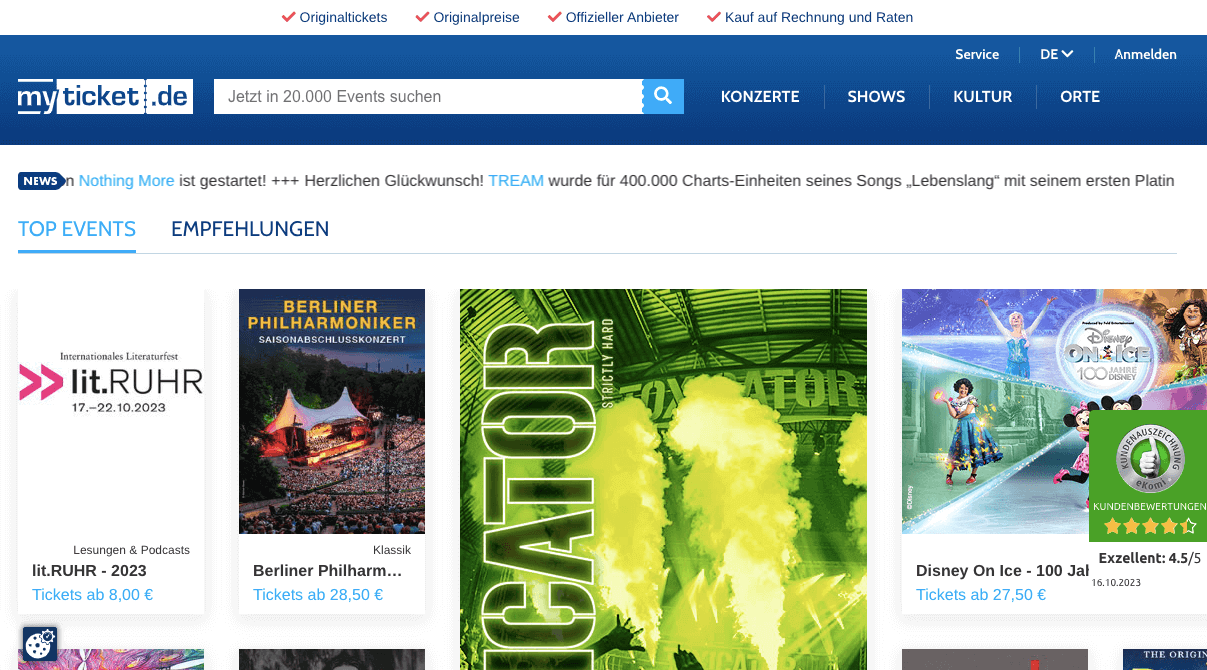Screen dimensions: 1207x670
Task: Open the Disney On Ice image
Action: (x=1054, y=411)
